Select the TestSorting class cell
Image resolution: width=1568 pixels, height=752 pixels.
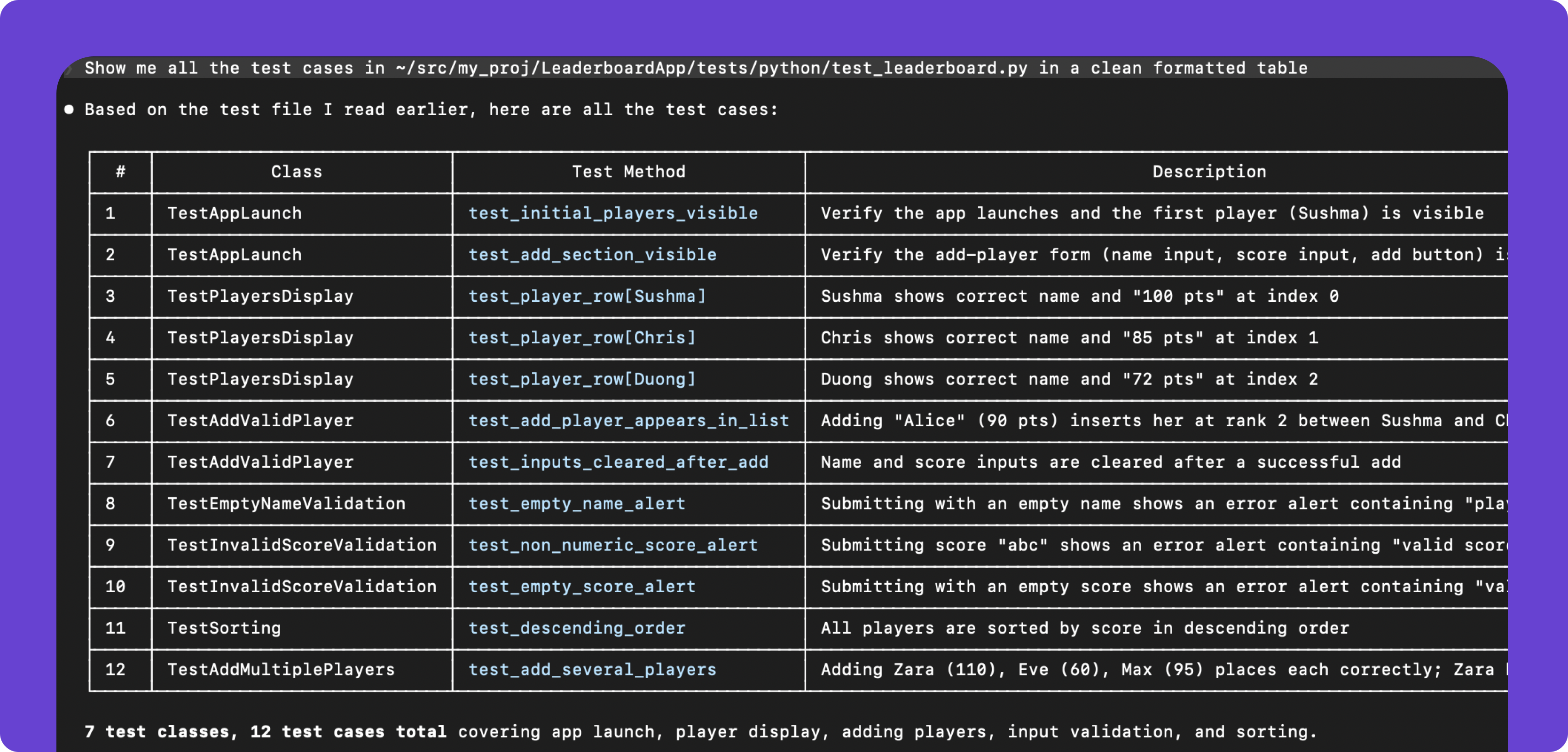pyautogui.click(x=225, y=628)
